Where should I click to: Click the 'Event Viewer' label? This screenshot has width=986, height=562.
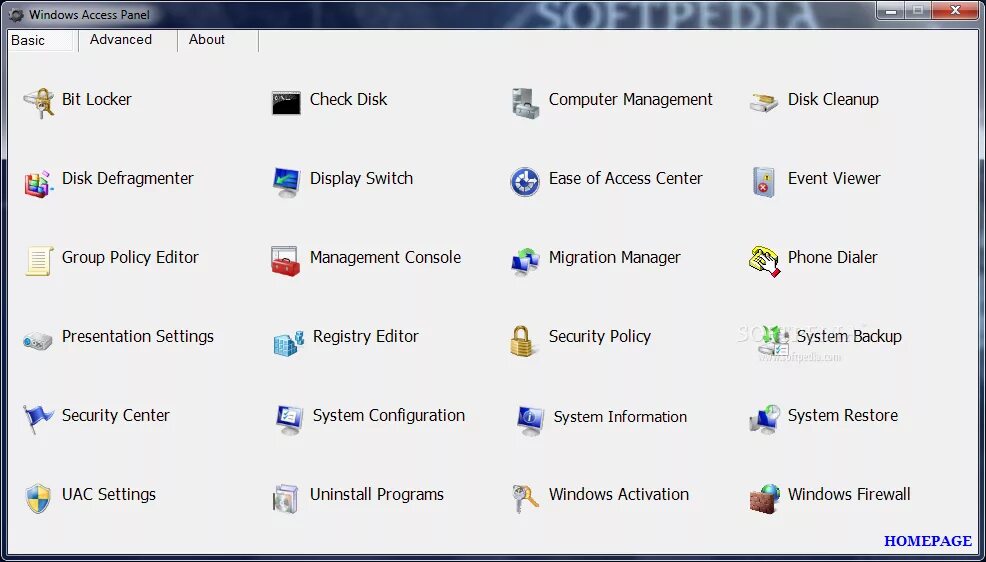tap(834, 179)
